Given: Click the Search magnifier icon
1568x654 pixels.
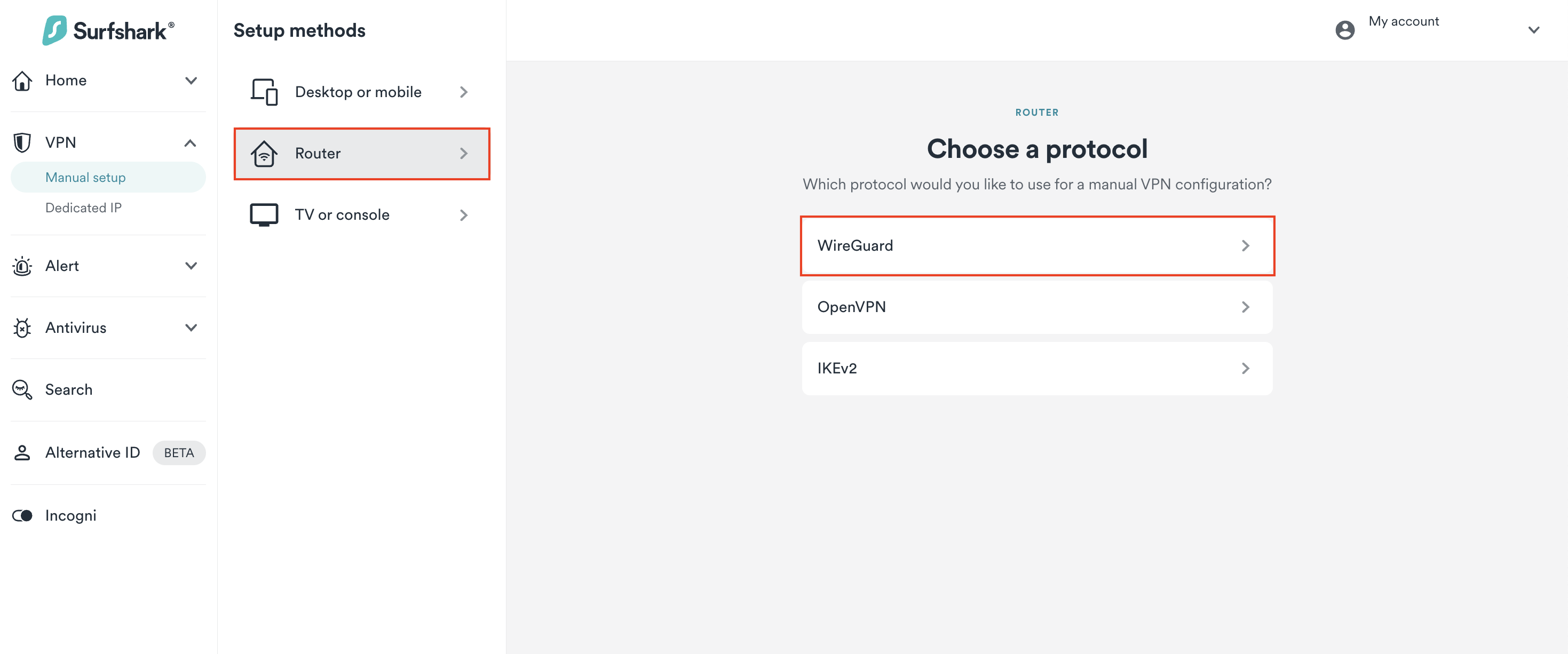Looking at the screenshot, I should point(22,389).
